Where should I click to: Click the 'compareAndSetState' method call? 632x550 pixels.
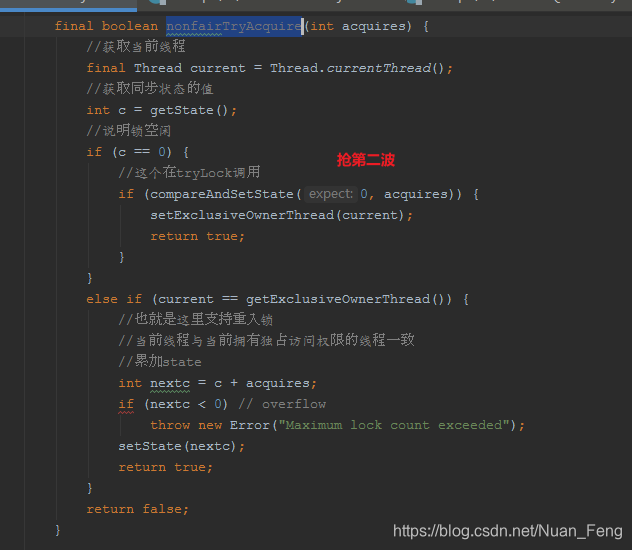[x=222, y=194]
